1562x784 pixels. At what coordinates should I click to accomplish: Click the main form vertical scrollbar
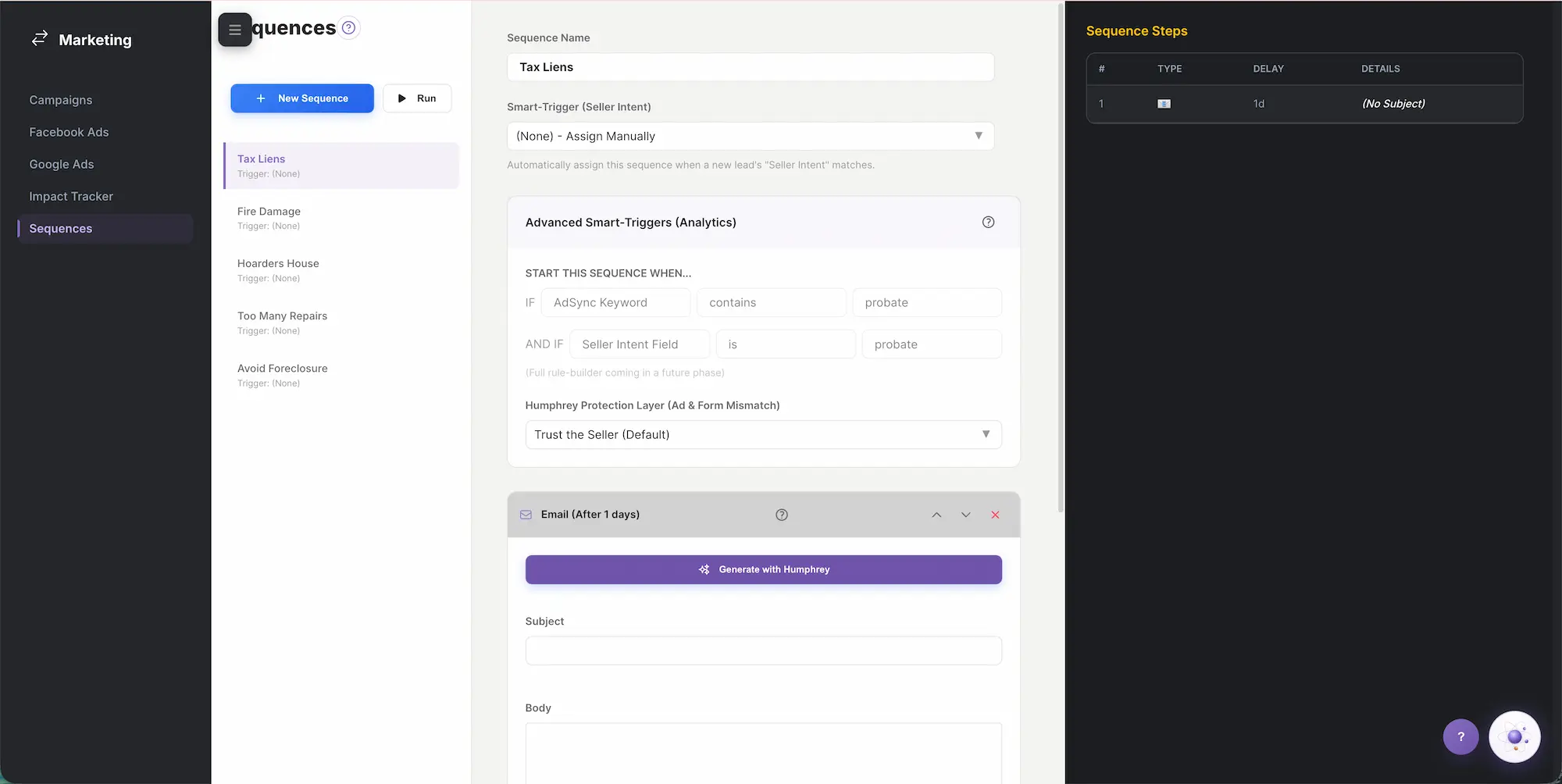click(1061, 258)
